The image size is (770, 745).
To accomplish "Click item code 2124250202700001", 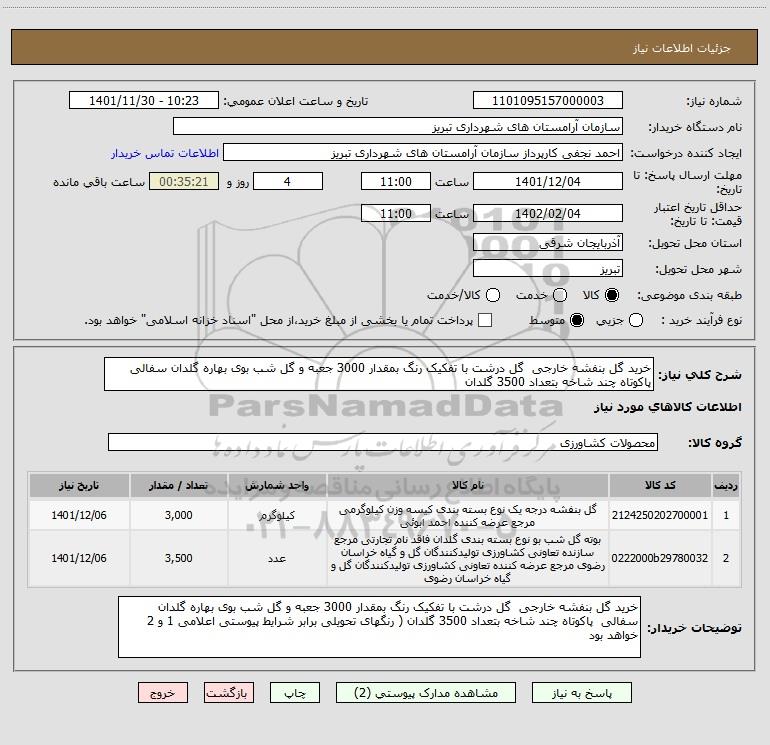I will (x=660, y=515).
